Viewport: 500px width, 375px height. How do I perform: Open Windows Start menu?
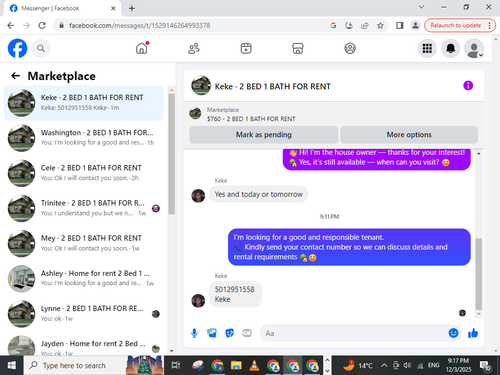click(12, 365)
